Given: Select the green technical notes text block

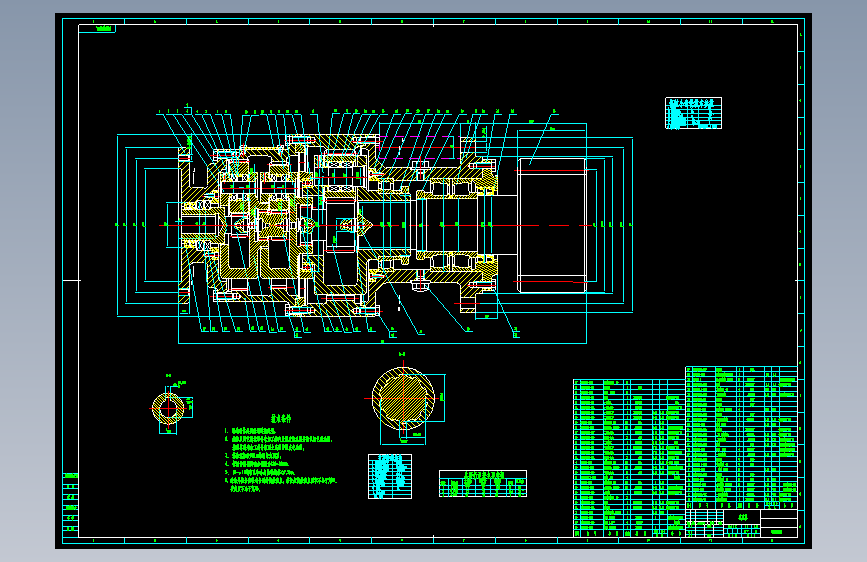Looking at the screenshot, I should [280, 453].
